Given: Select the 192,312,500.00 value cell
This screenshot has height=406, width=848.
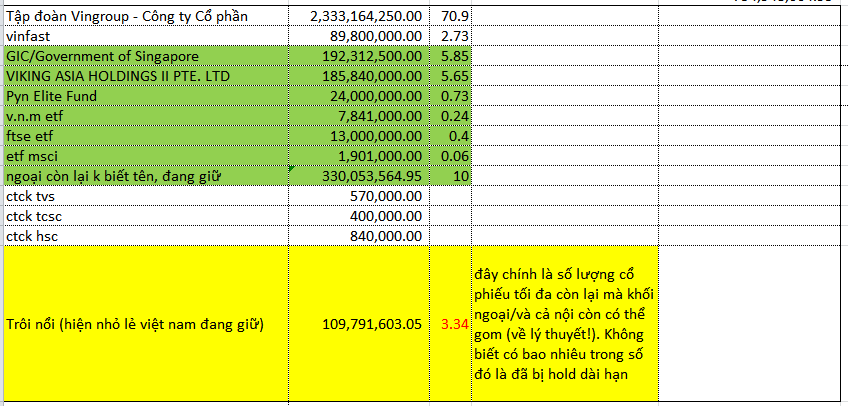Looking at the screenshot, I should 359,56.
